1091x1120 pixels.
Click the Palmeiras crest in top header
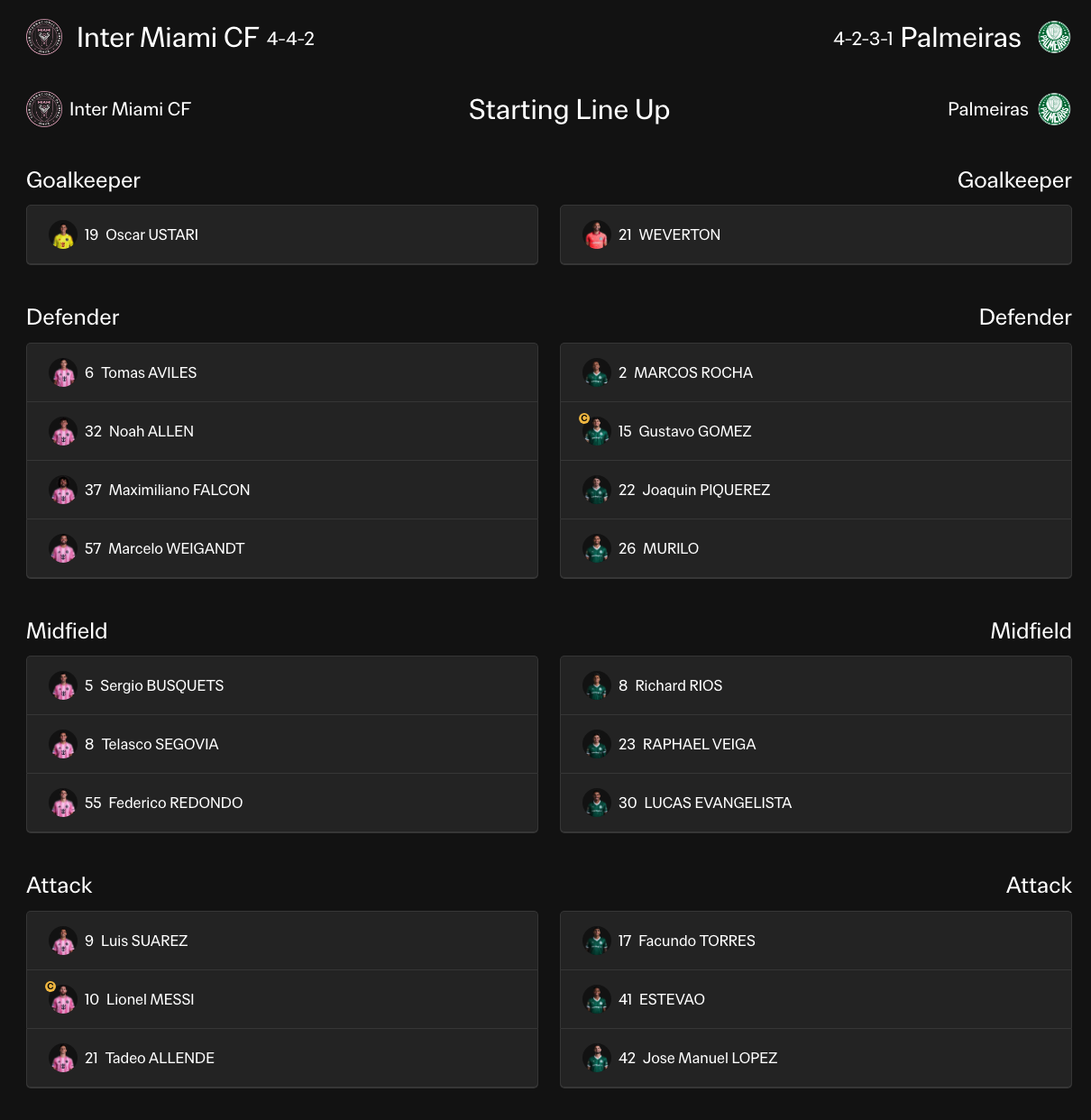coord(1054,37)
